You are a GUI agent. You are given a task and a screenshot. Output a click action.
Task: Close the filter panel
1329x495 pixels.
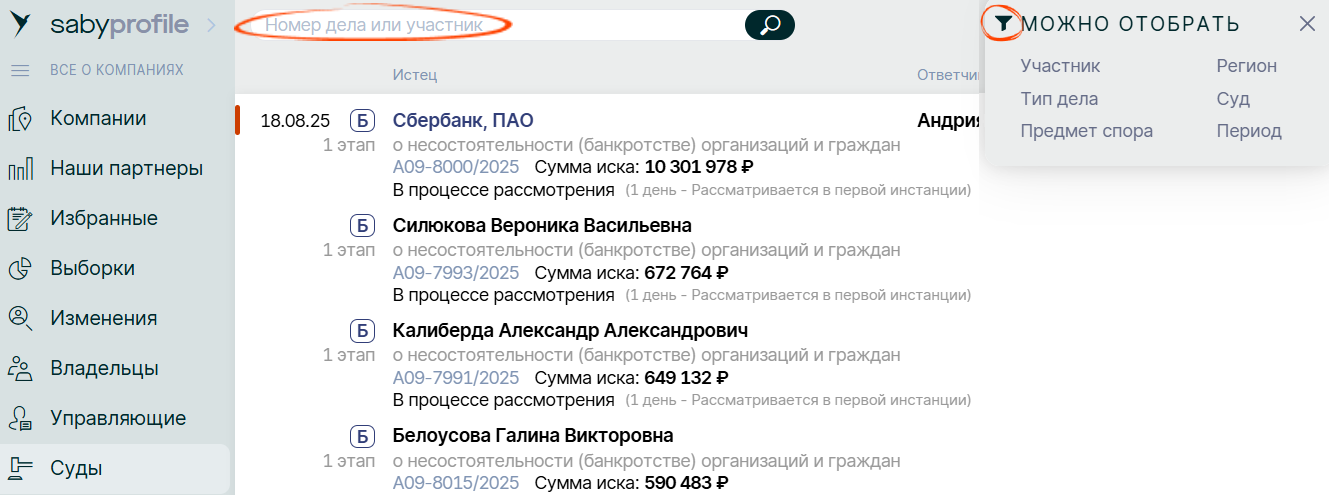pyautogui.click(x=1307, y=24)
